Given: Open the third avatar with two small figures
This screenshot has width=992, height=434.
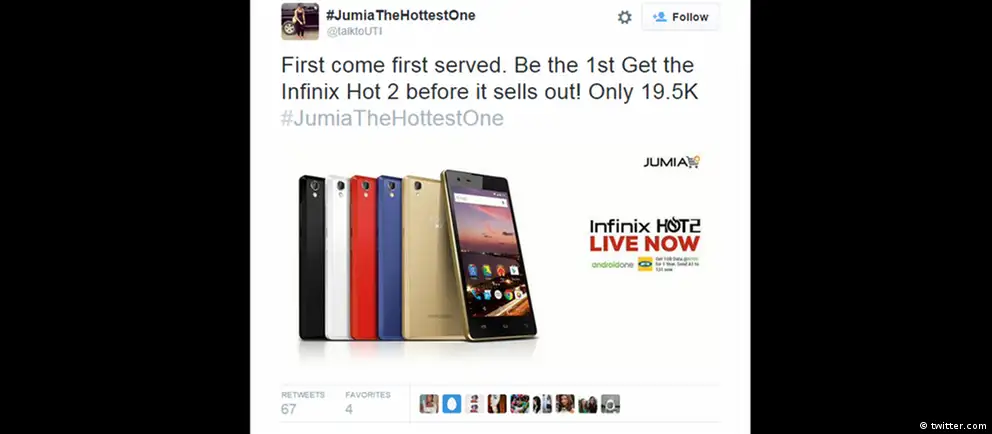Looking at the screenshot, I should click(x=474, y=404).
